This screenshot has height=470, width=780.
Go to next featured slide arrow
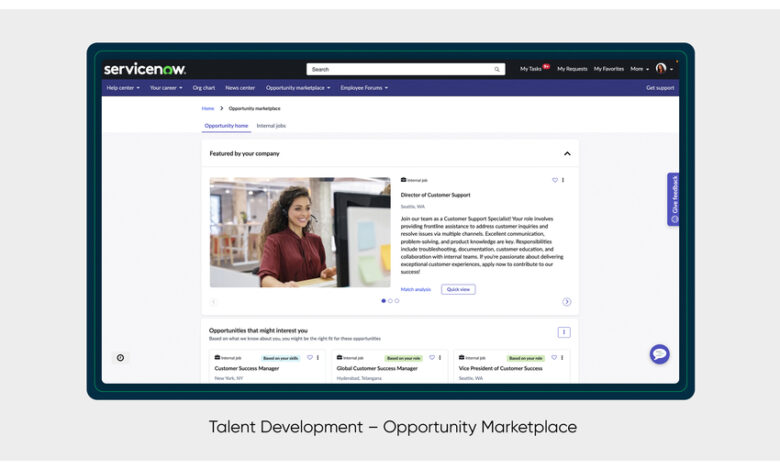[x=567, y=301]
